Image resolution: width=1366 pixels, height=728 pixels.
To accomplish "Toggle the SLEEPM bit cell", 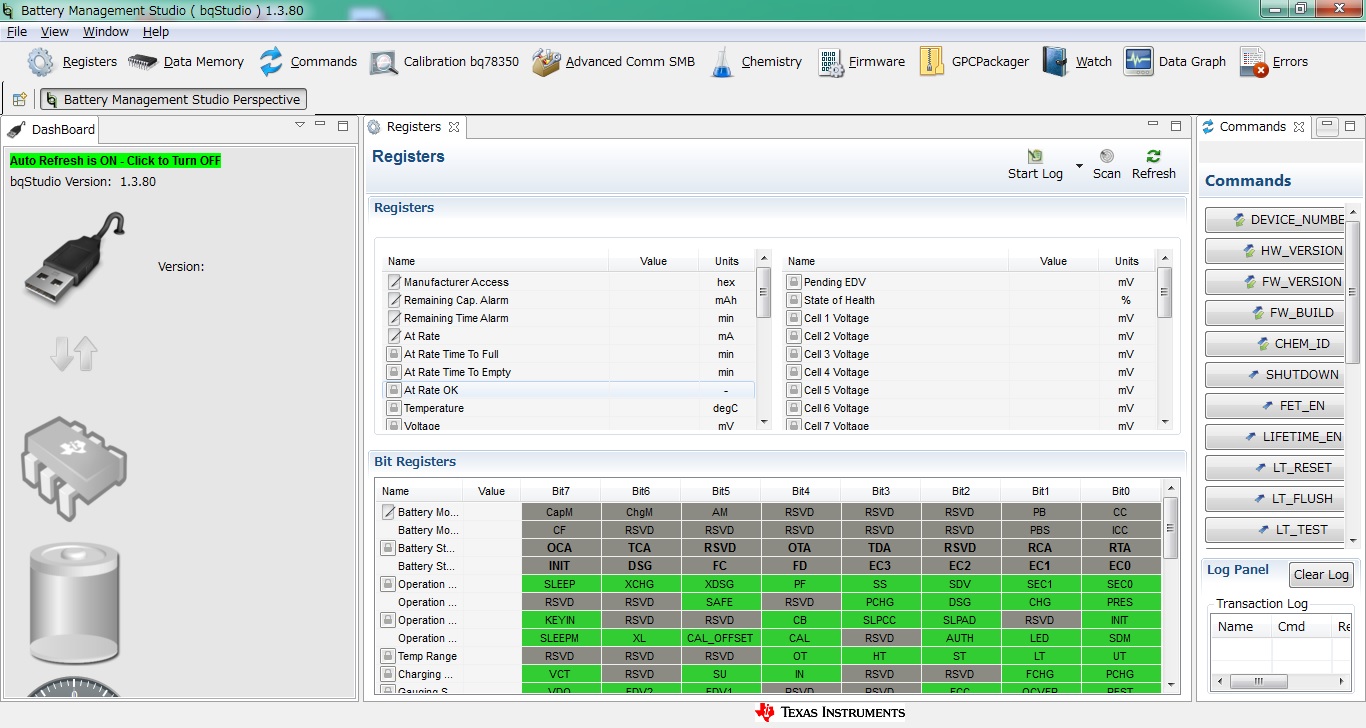I will [x=560, y=638].
